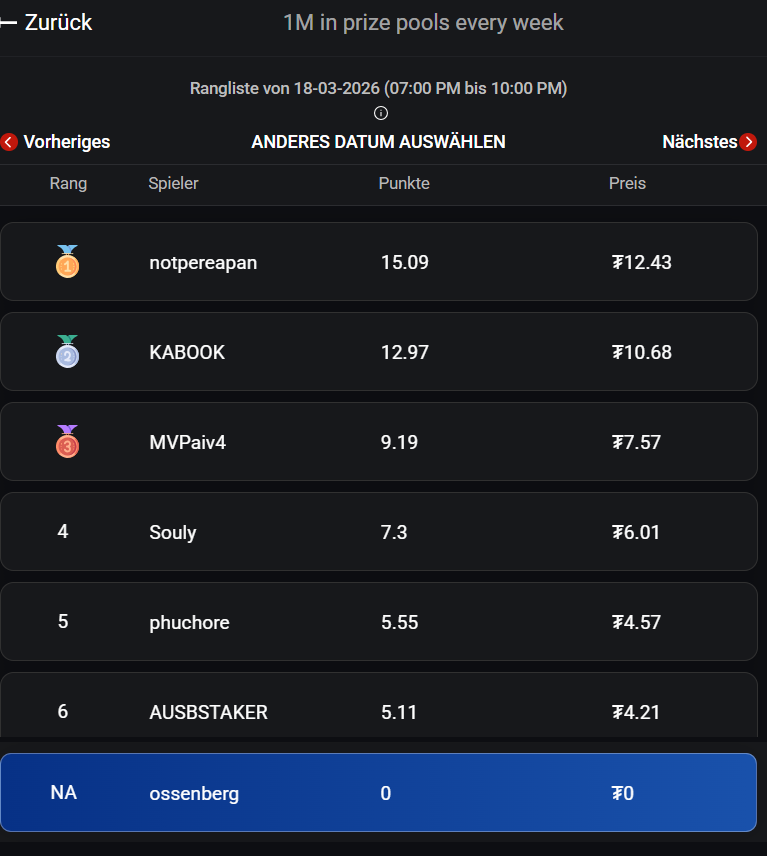Click the gold first-place medal icon
The width and height of the screenshot is (767, 856).
[x=68, y=261]
